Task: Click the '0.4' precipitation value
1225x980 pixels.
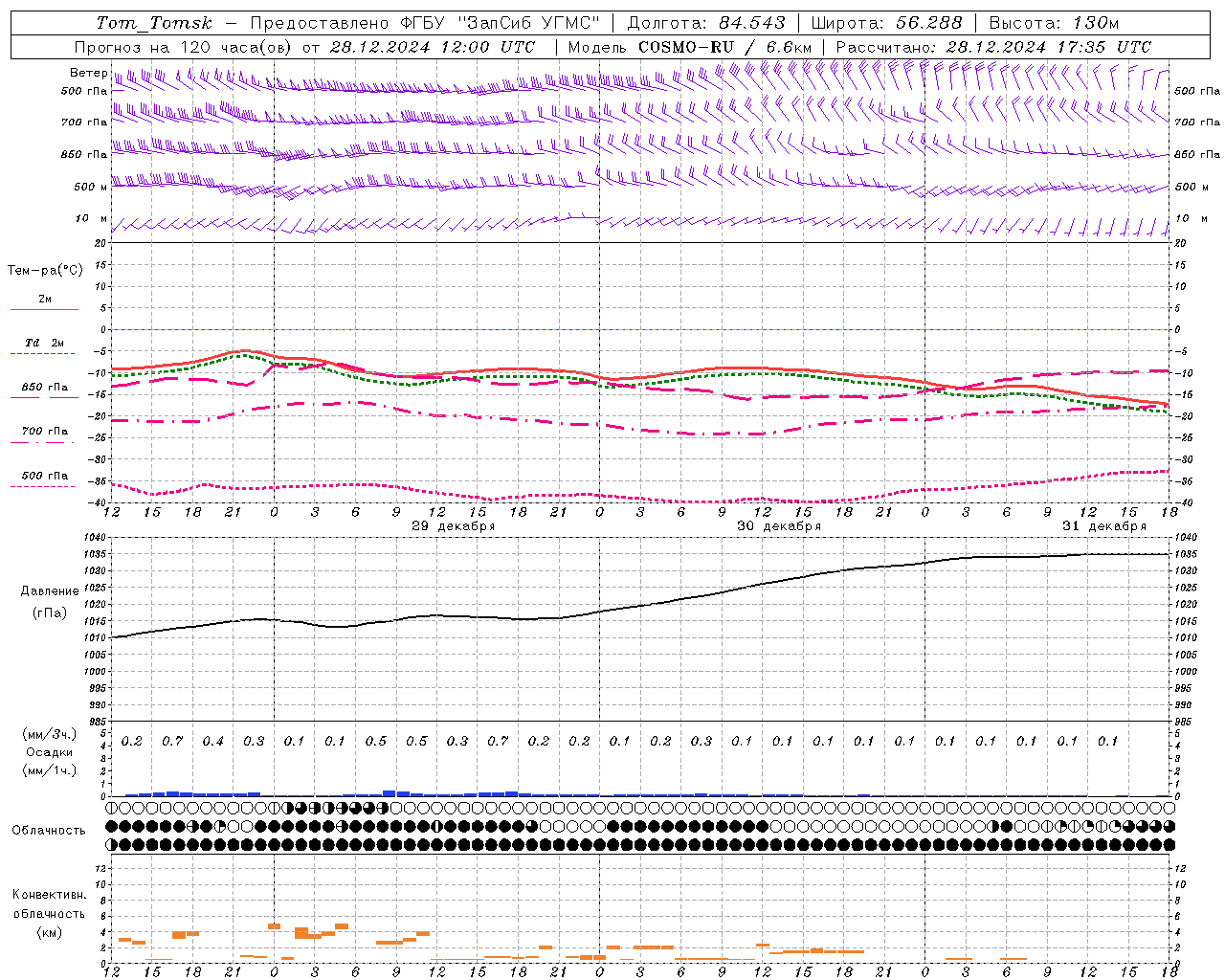Action: point(212,742)
